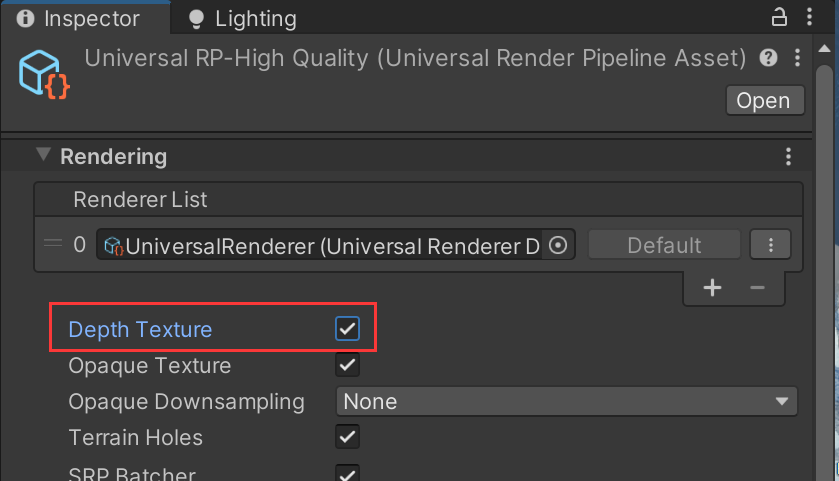Click the Open button for the asset
The image size is (839, 481).
click(765, 100)
